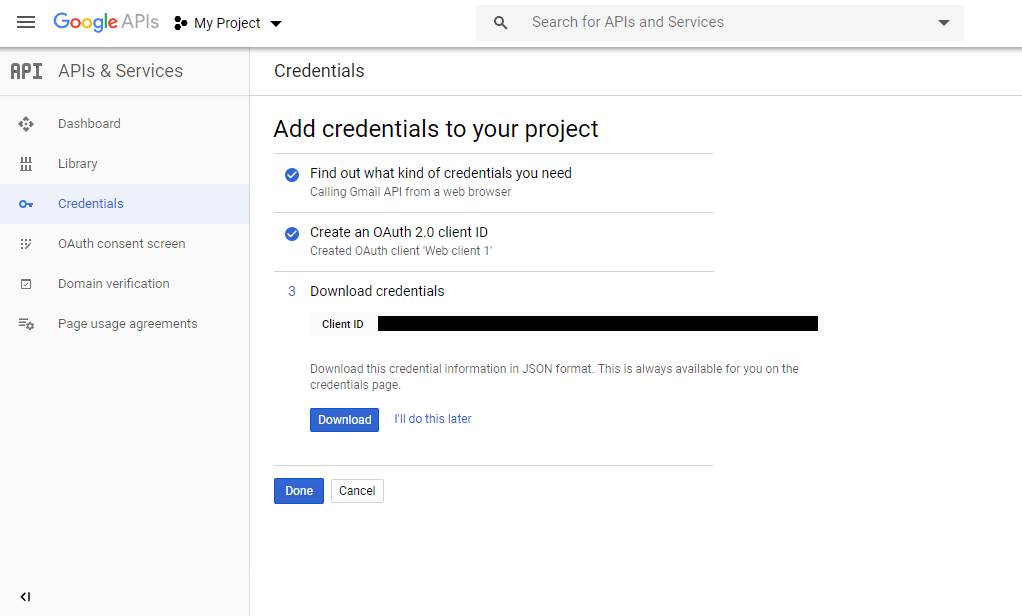Click 'Created OAuth client Web client 1' text

(401, 251)
